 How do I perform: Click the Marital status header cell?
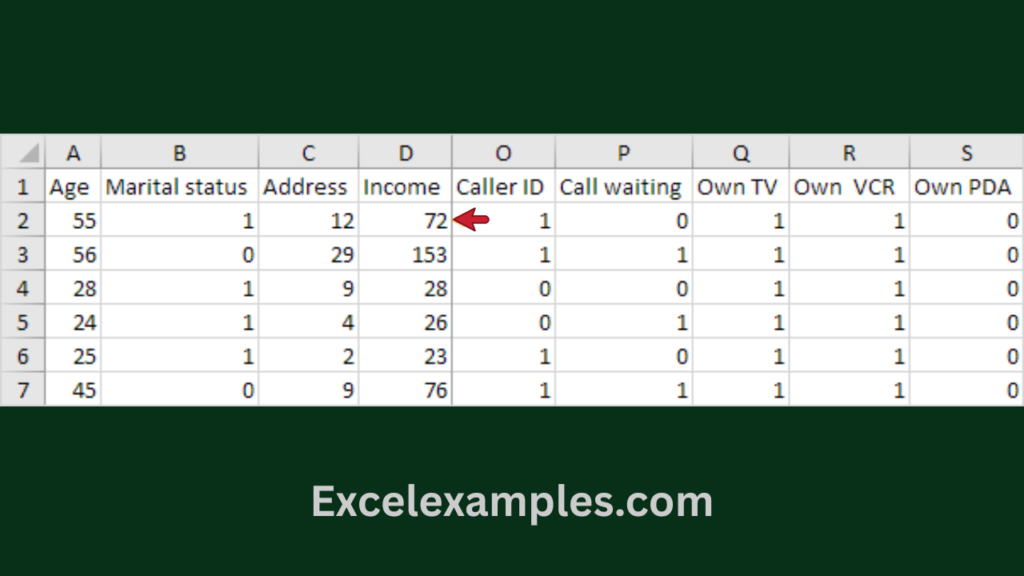click(177, 187)
